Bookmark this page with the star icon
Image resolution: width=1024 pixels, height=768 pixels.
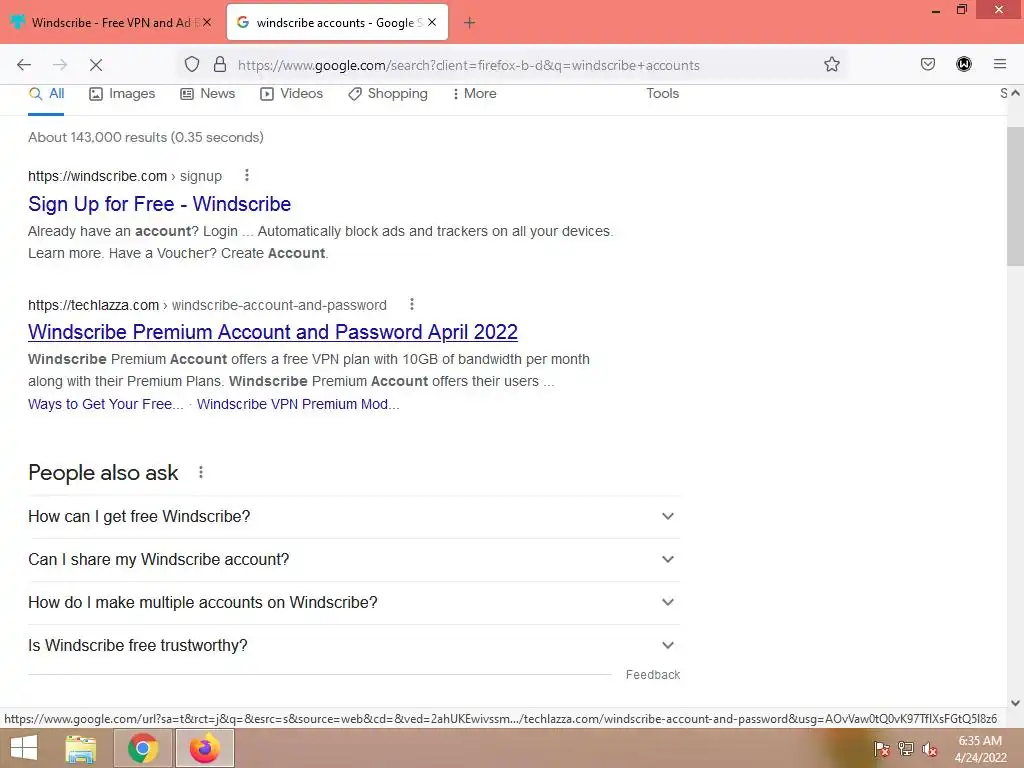click(831, 64)
